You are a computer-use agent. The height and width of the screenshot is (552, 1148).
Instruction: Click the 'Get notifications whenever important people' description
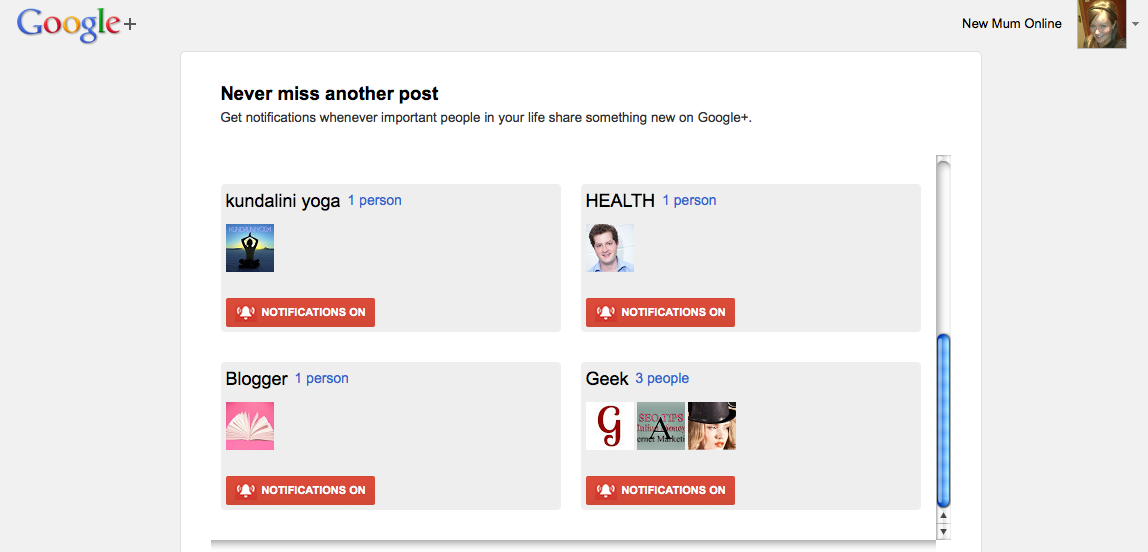(486, 118)
